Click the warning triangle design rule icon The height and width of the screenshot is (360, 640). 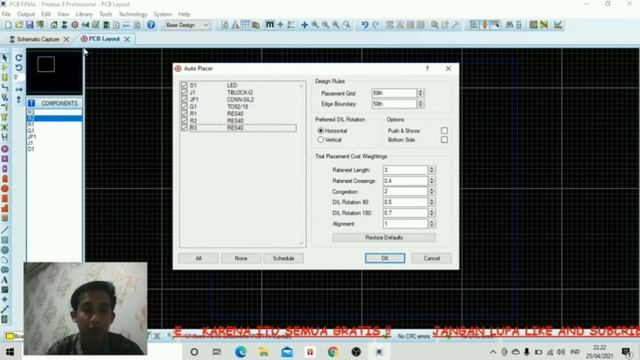(236, 25)
